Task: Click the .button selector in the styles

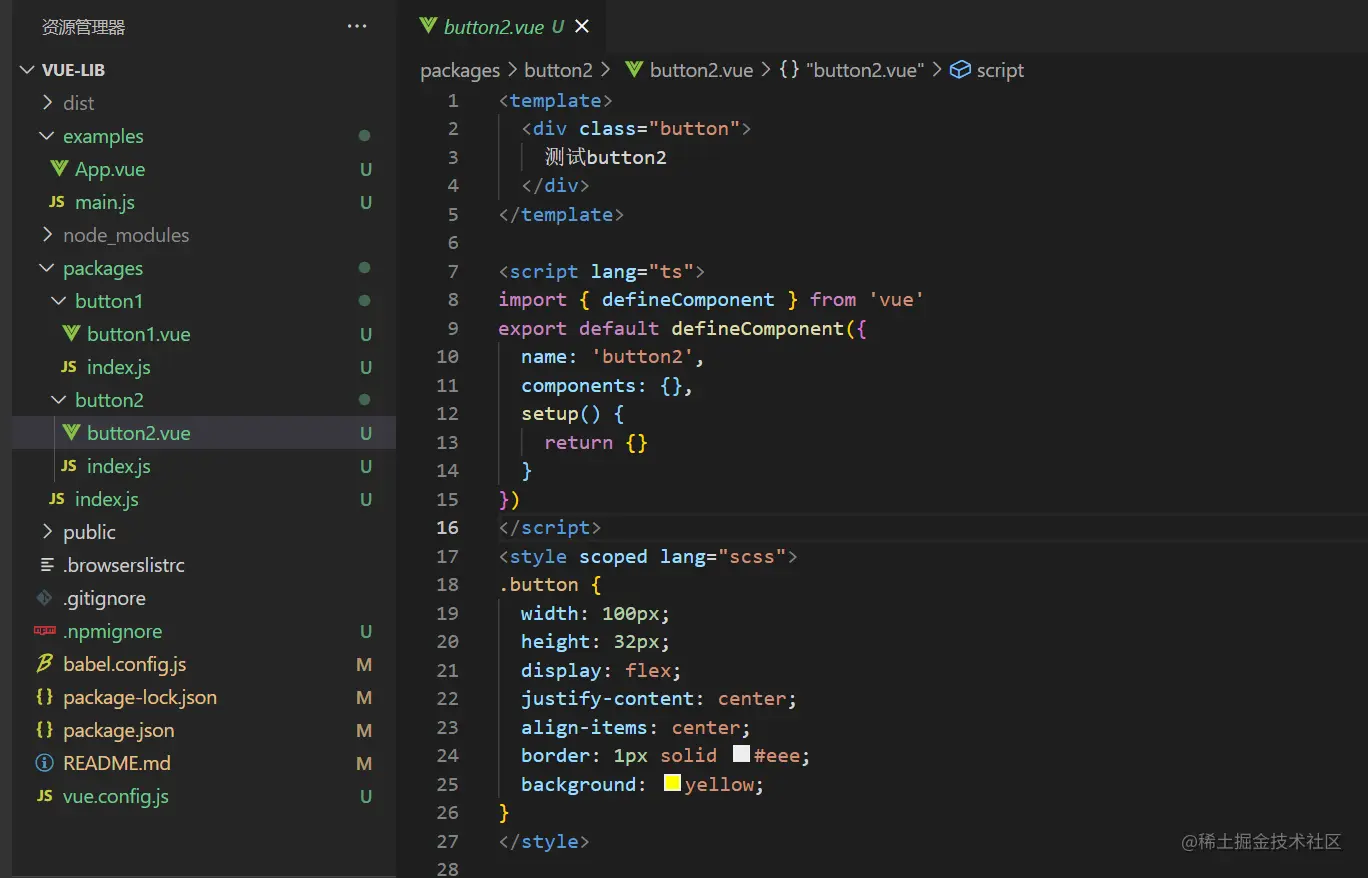Action: coord(539,585)
